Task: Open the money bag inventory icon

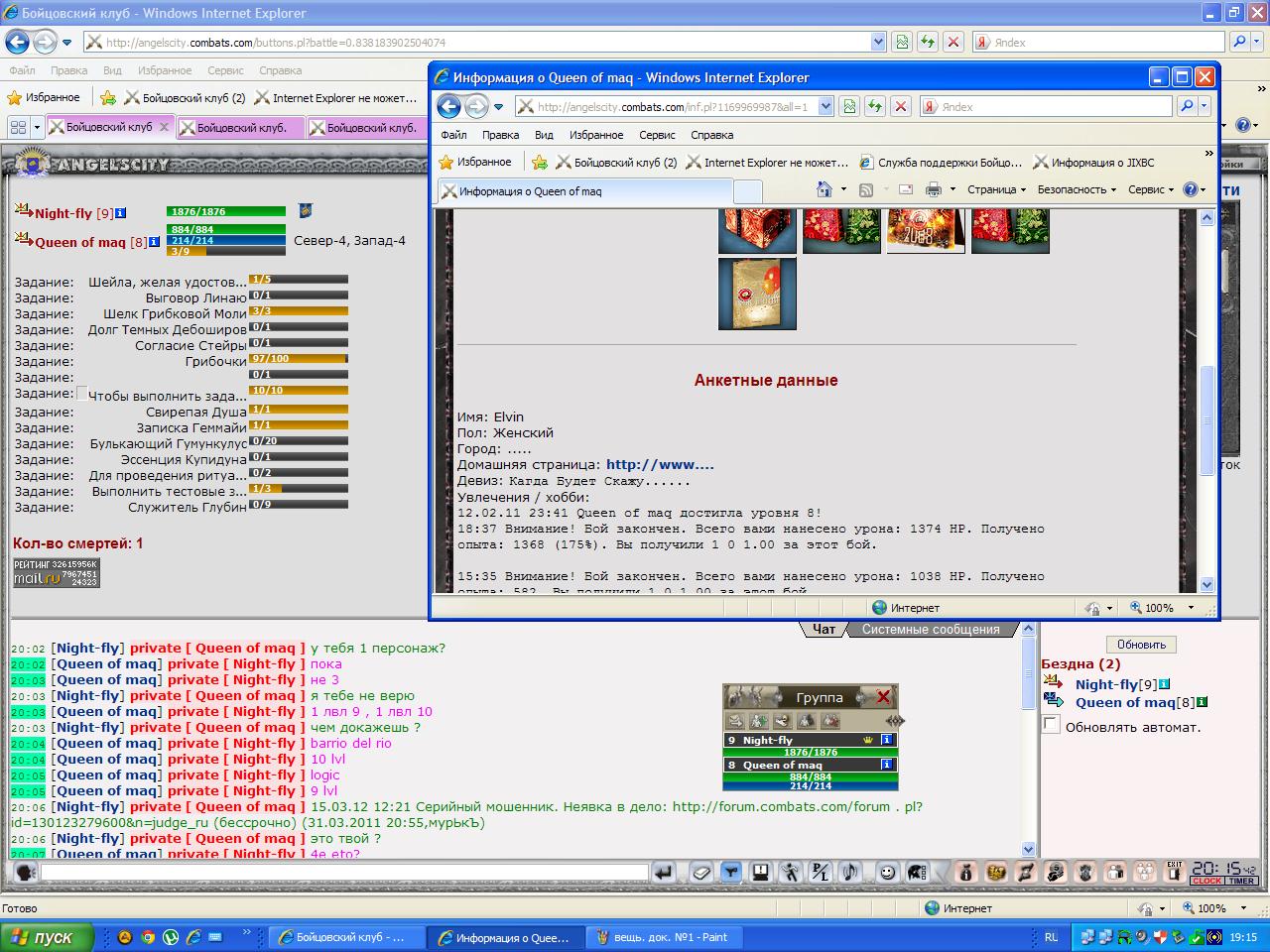Action: [966, 873]
